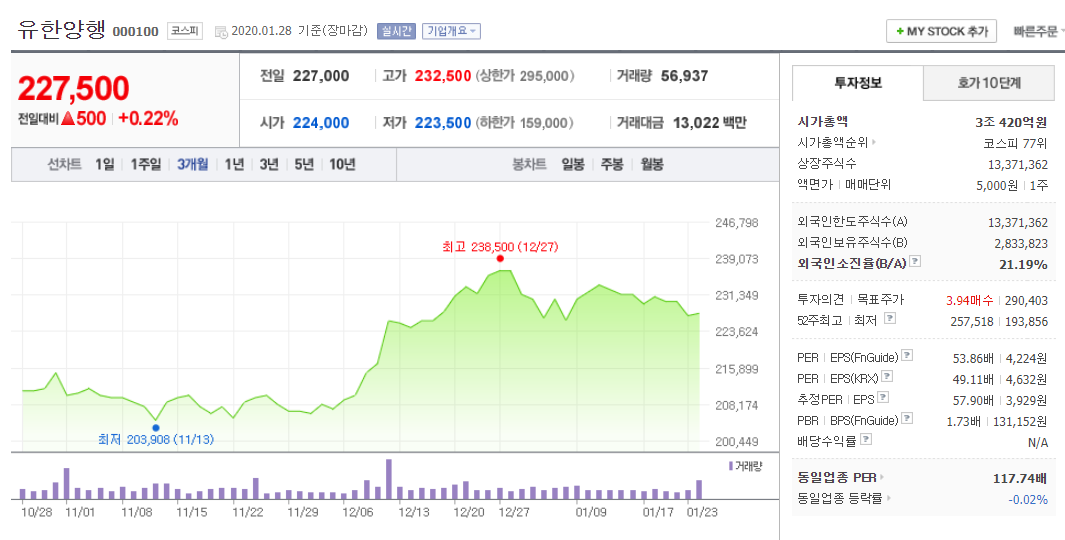
Task: Open help icon for PBR BPS(FnGuide)
Action: (x=907, y=418)
